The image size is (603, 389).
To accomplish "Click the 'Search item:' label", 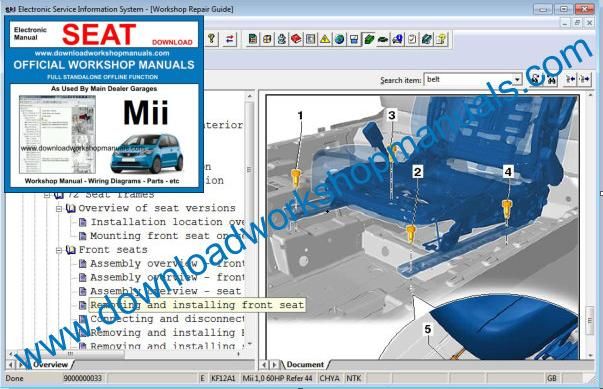I will [x=401, y=80].
